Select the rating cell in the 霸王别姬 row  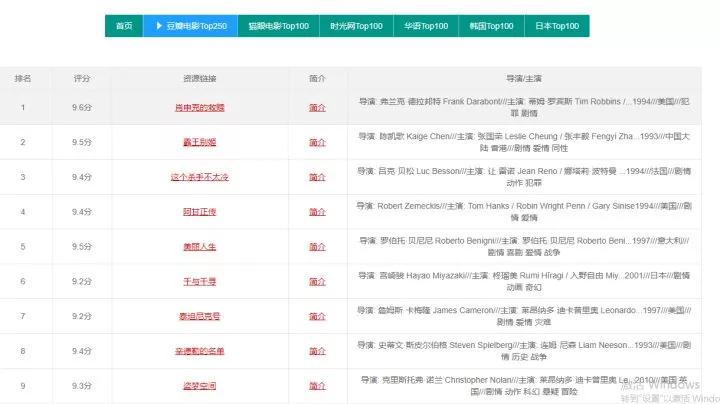(x=82, y=142)
